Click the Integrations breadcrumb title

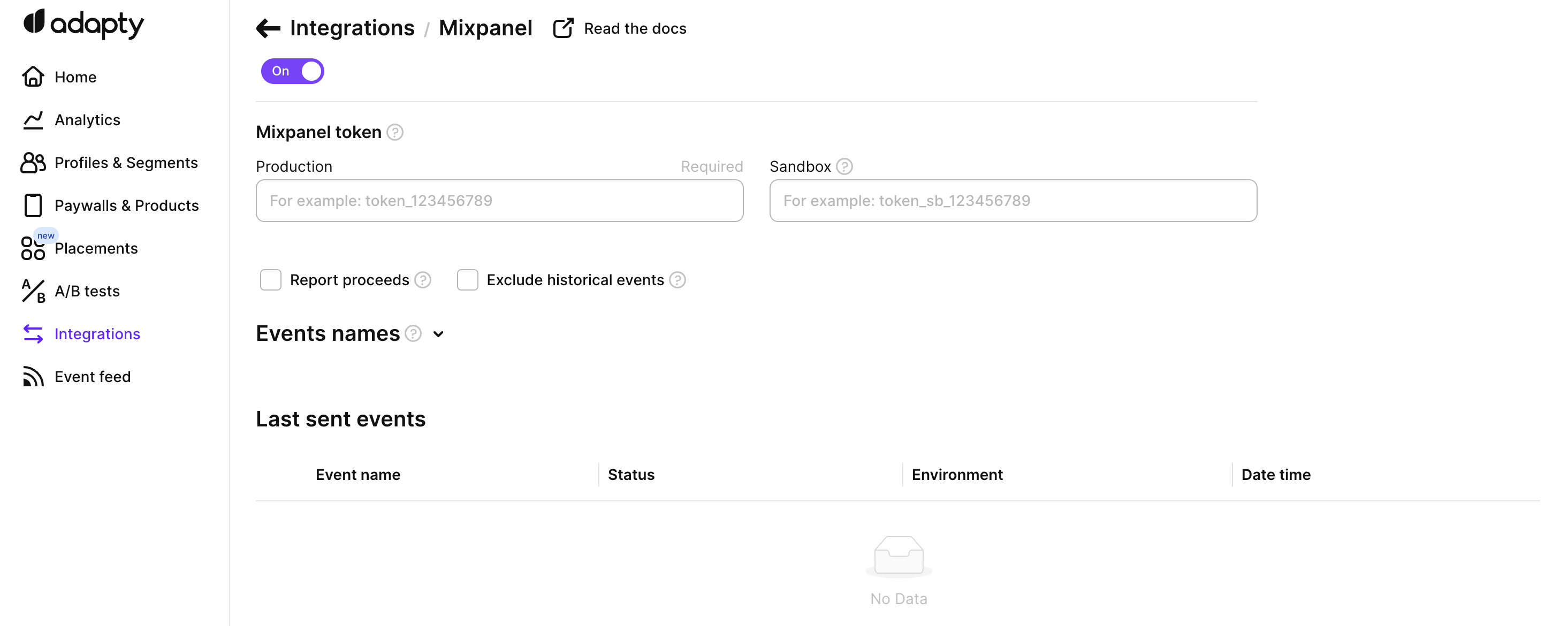tap(352, 28)
